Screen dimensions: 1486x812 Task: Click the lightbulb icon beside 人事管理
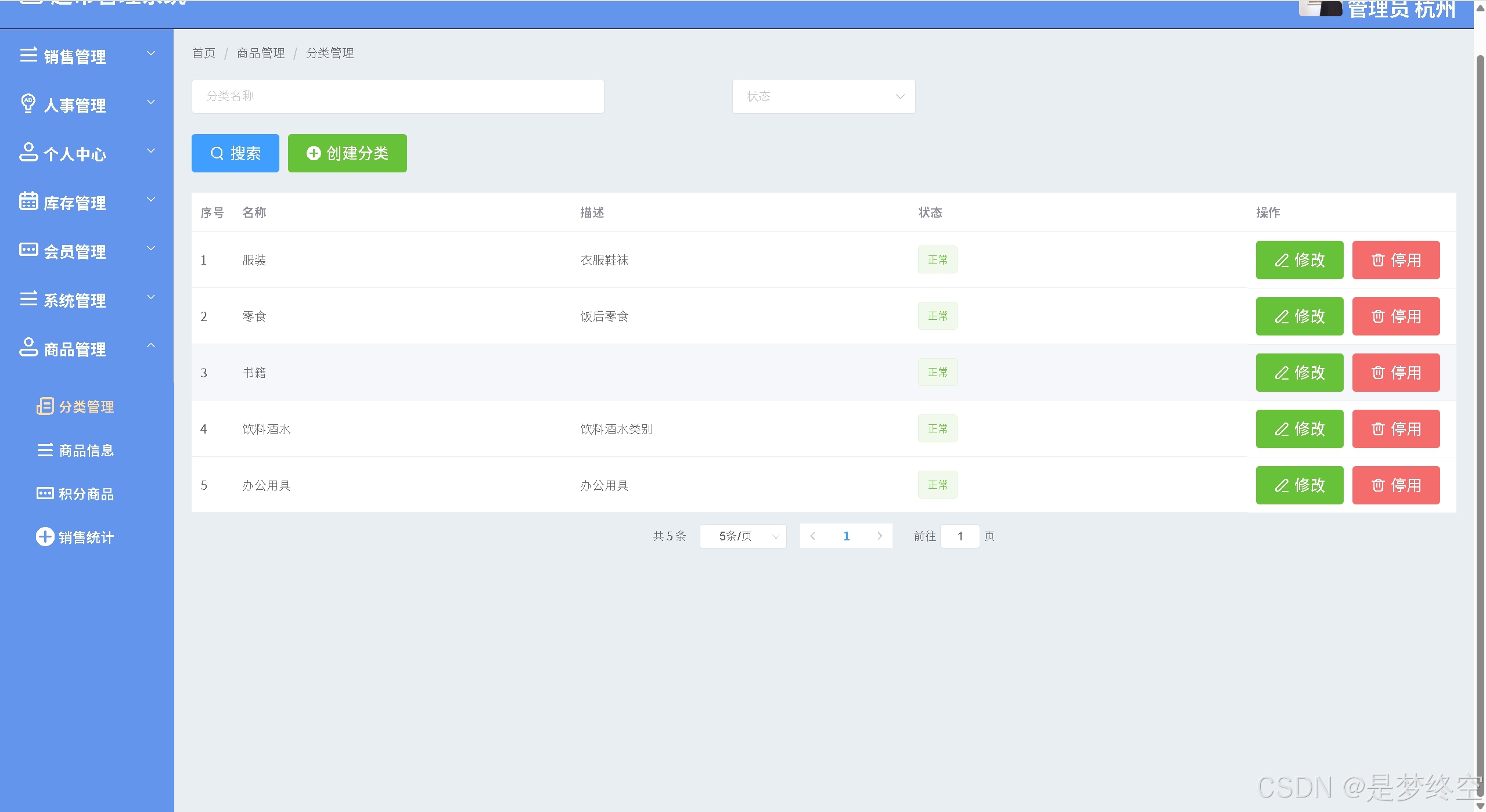coord(28,103)
